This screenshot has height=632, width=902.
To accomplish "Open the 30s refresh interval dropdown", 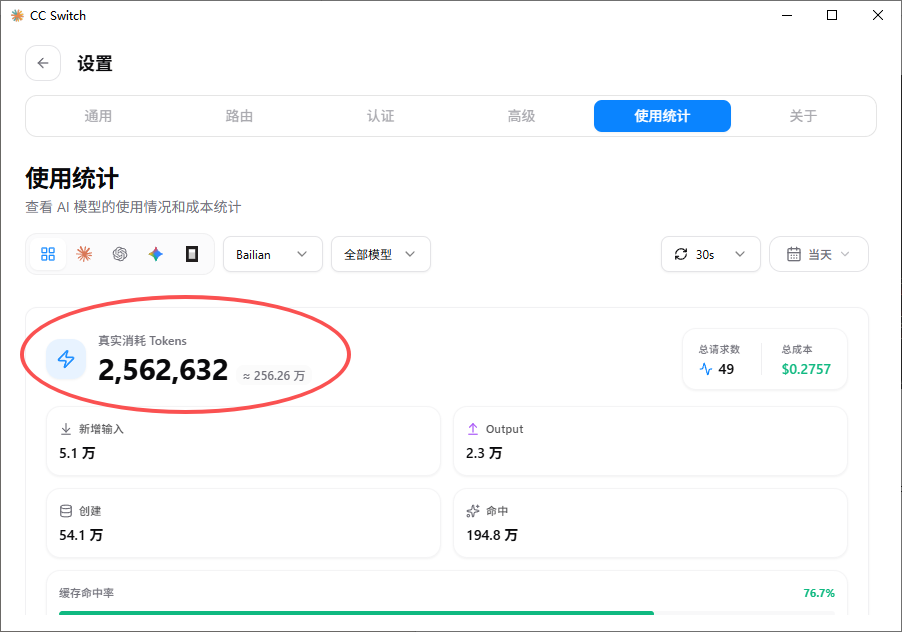I will tap(711, 254).
